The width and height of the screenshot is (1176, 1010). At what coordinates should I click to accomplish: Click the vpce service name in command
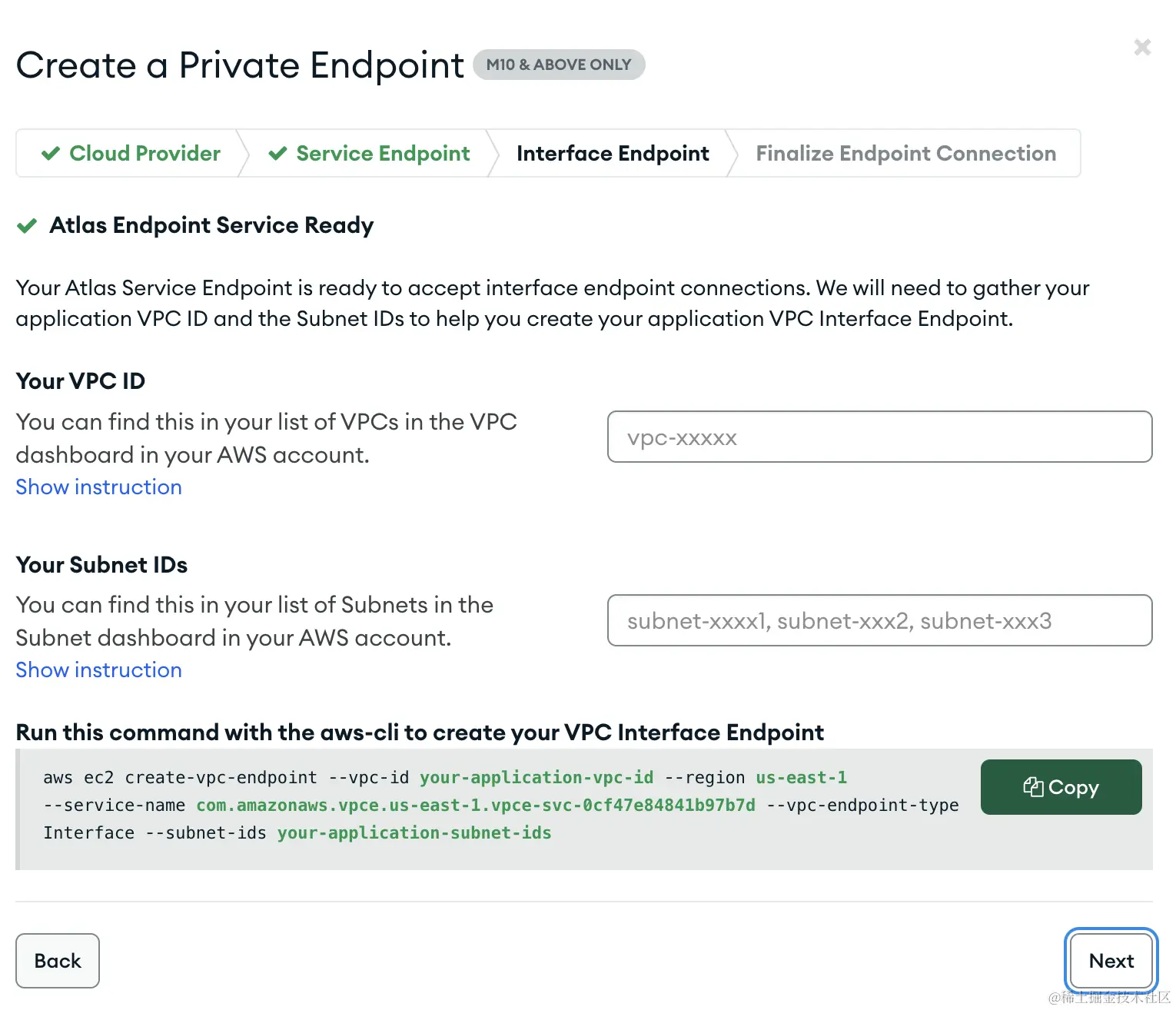[x=476, y=806]
